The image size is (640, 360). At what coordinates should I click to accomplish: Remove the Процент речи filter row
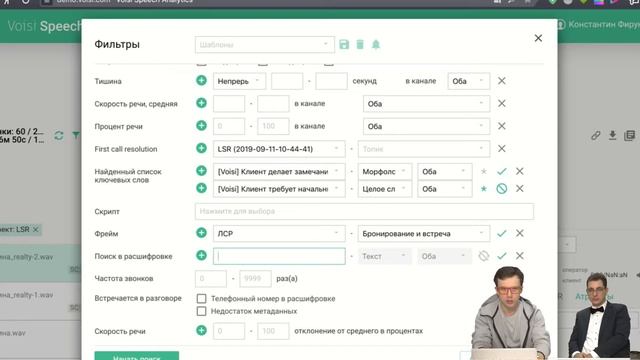(x=502, y=126)
